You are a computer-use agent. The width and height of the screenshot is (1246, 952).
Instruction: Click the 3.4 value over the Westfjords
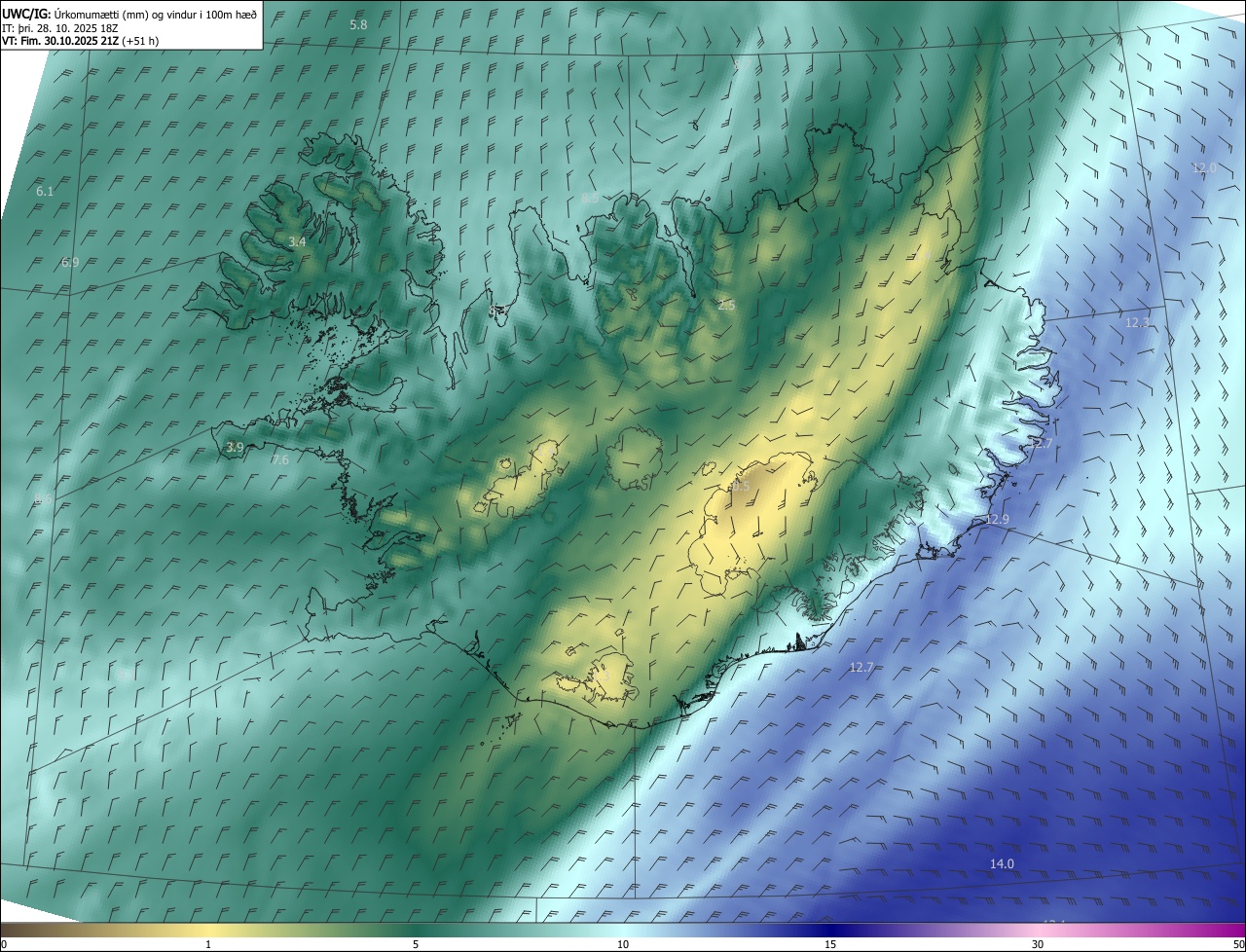[298, 241]
